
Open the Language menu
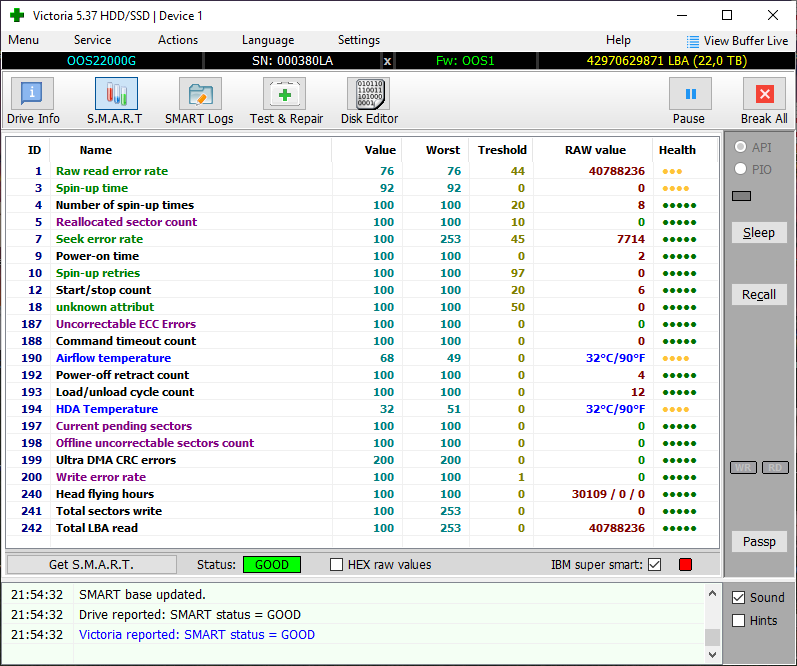coord(268,40)
